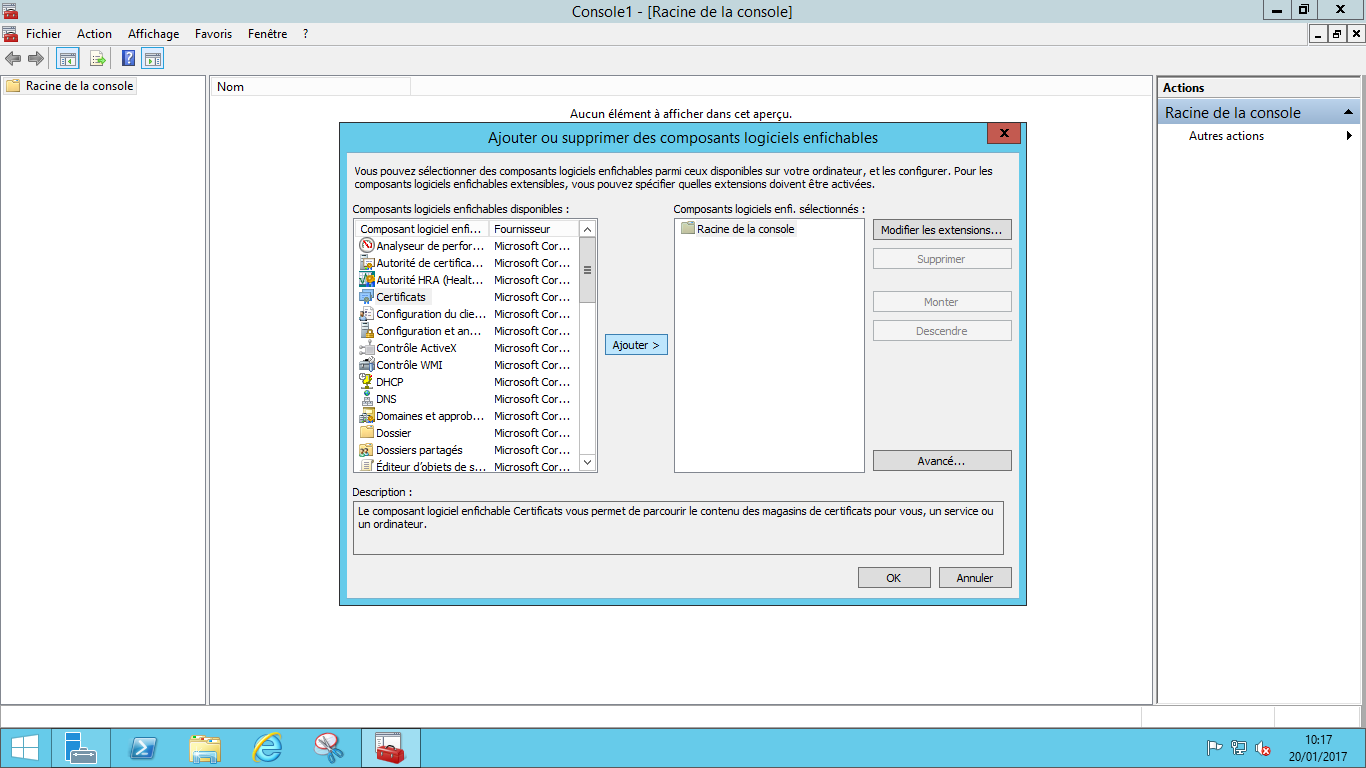Choose the Contrôle ActiveX icon
1366x768 pixels.
[x=367, y=348]
